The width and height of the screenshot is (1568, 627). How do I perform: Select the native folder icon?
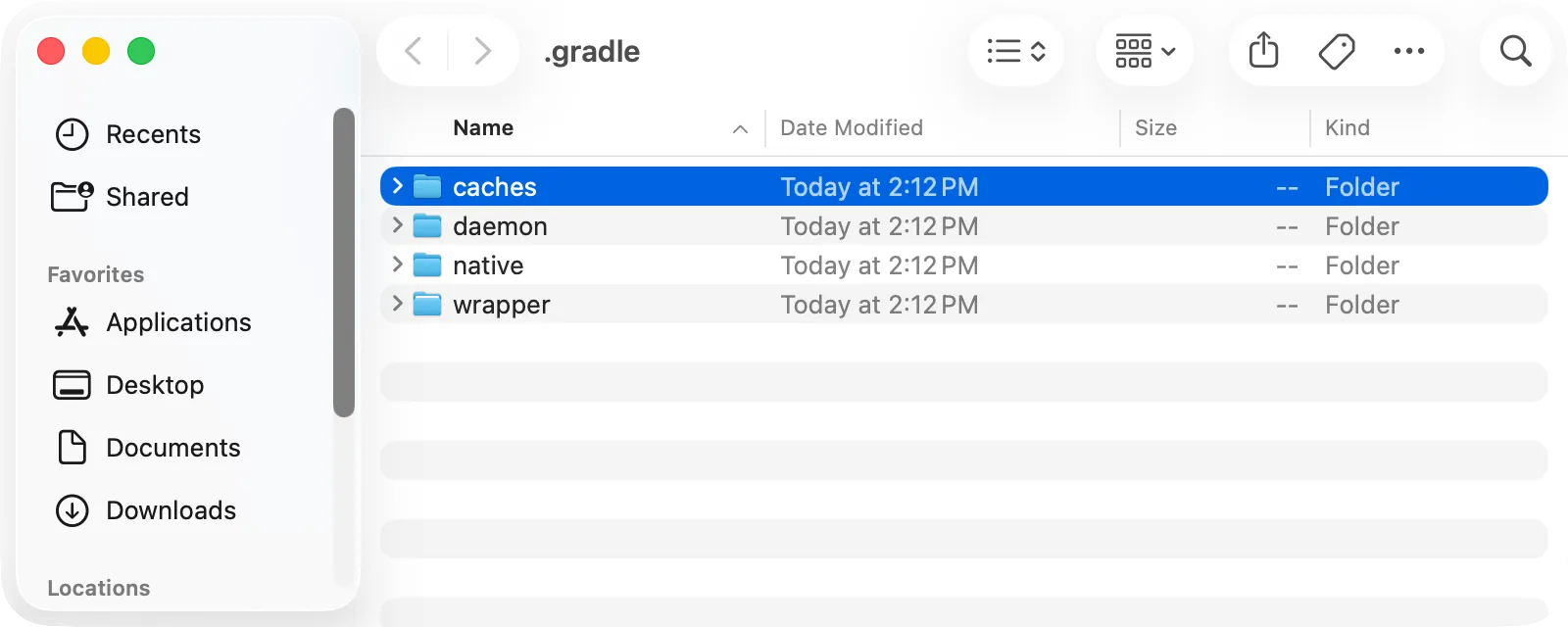coord(427,265)
